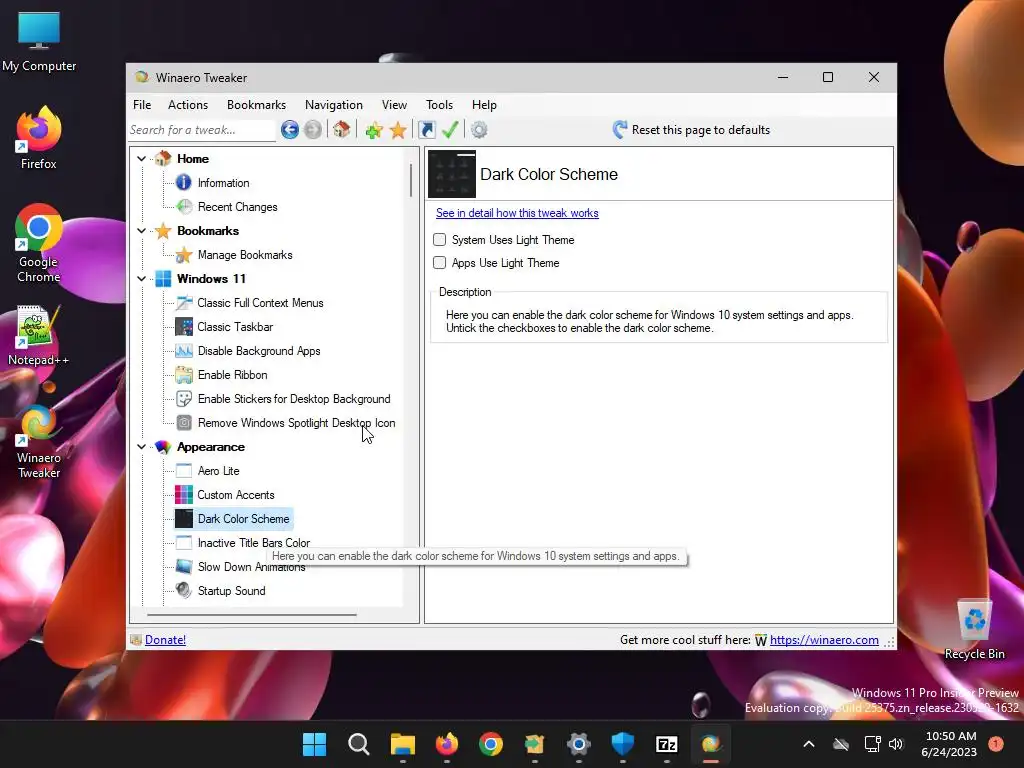1024x768 pixels.
Task: Add this tweak to bookmarks (star plus icon)
Action: (374, 130)
